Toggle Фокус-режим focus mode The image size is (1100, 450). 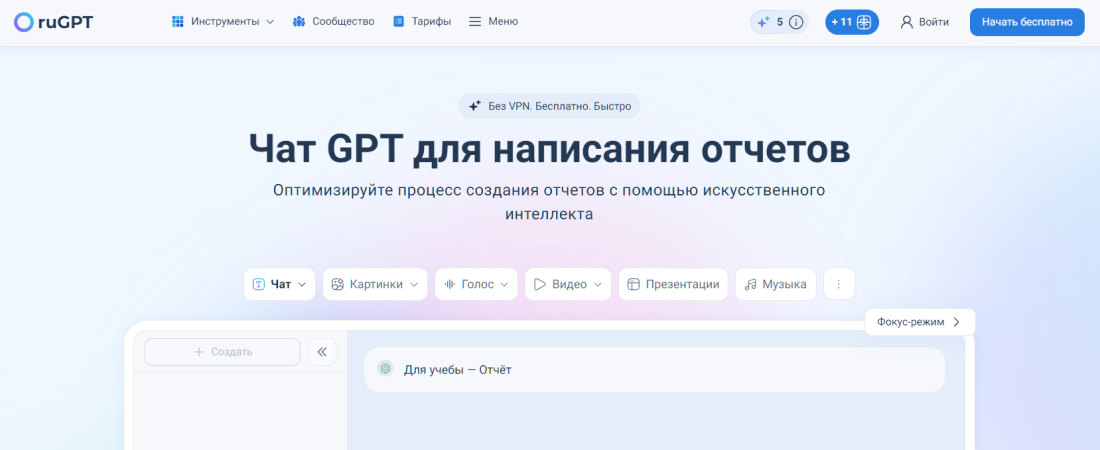[x=919, y=322]
